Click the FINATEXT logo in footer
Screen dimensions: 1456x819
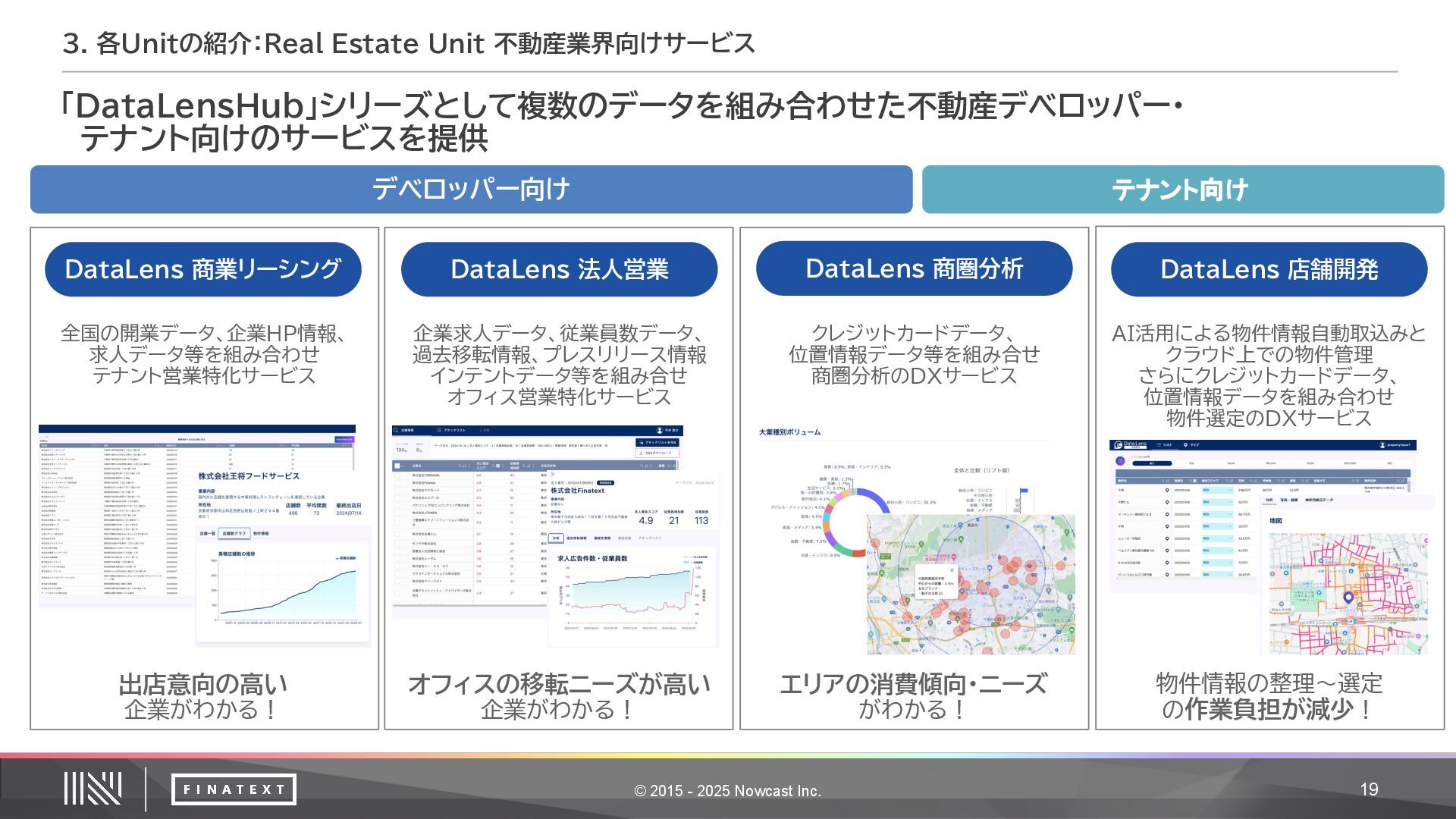234,789
